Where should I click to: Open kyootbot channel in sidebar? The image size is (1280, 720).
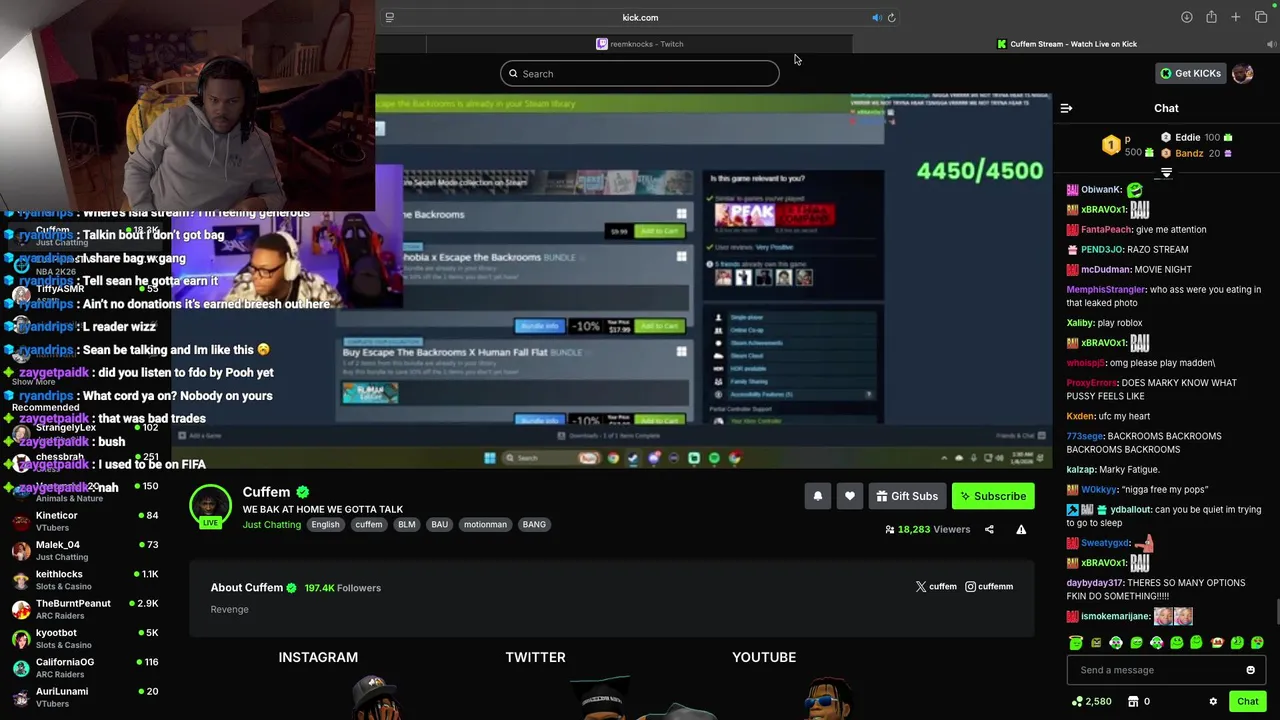pos(85,639)
